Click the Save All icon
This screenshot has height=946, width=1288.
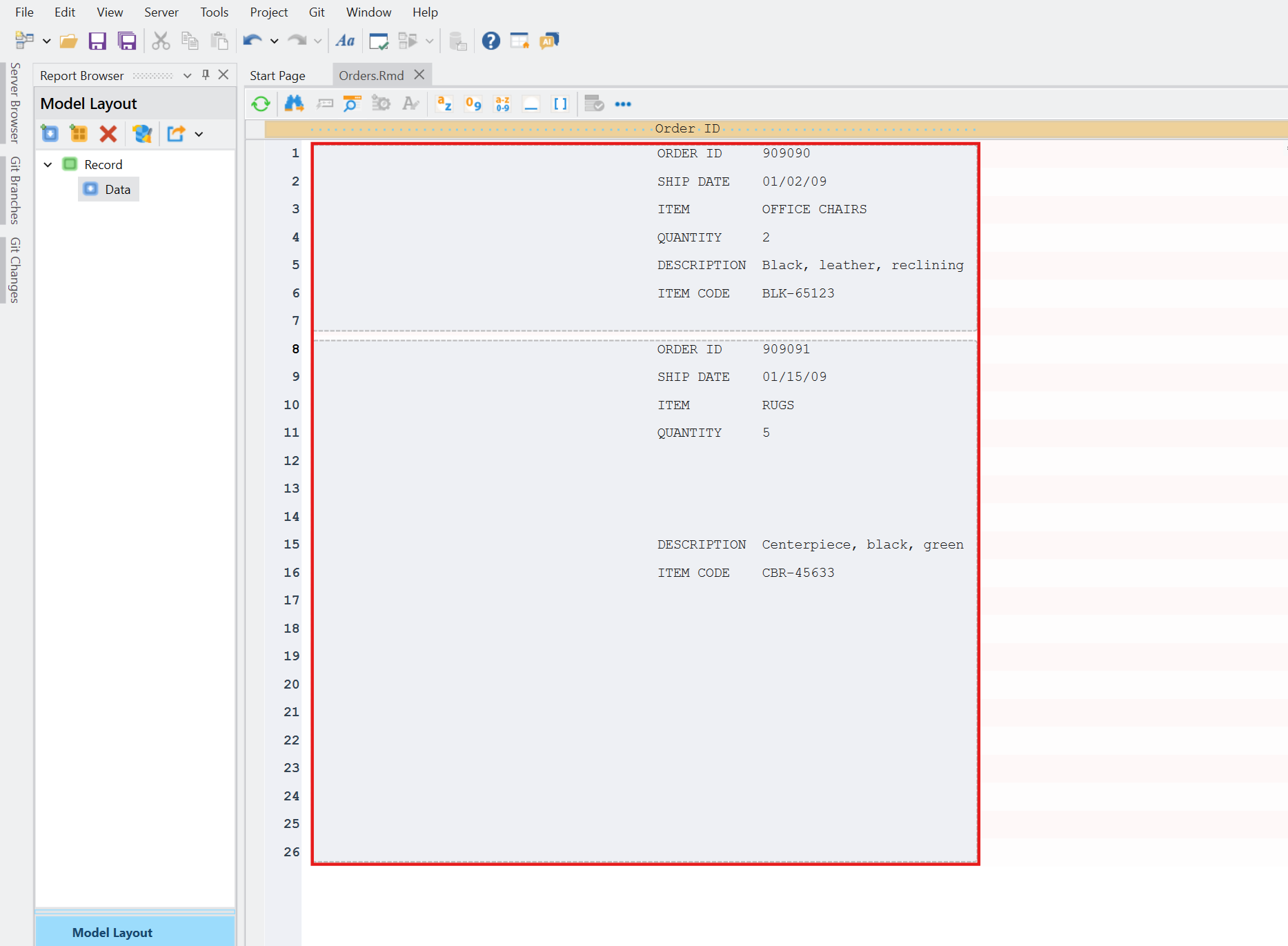127,41
